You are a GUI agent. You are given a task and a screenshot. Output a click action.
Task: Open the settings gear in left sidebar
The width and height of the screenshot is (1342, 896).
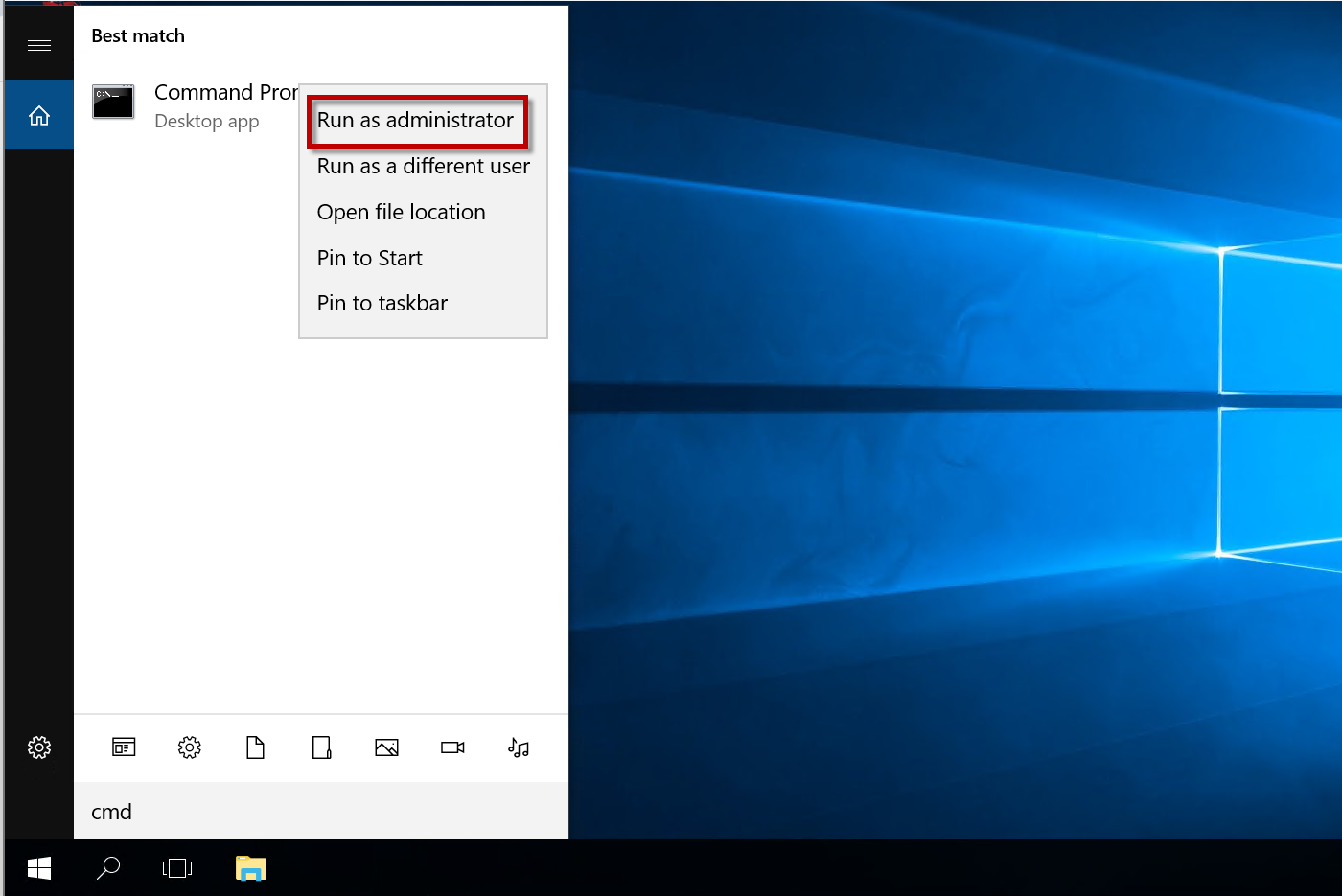pos(39,747)
